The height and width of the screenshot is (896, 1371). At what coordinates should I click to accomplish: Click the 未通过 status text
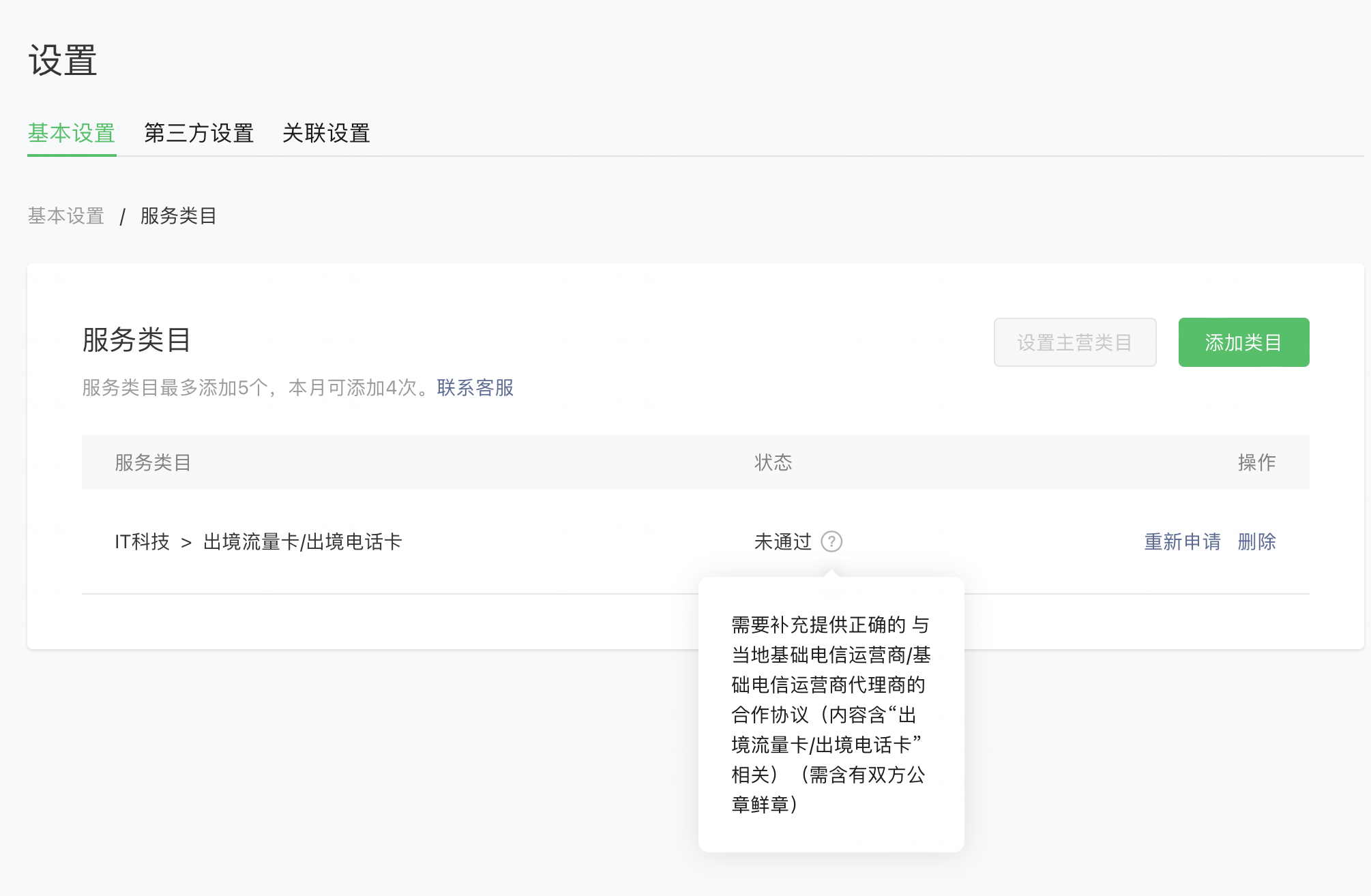click(782, 541)
